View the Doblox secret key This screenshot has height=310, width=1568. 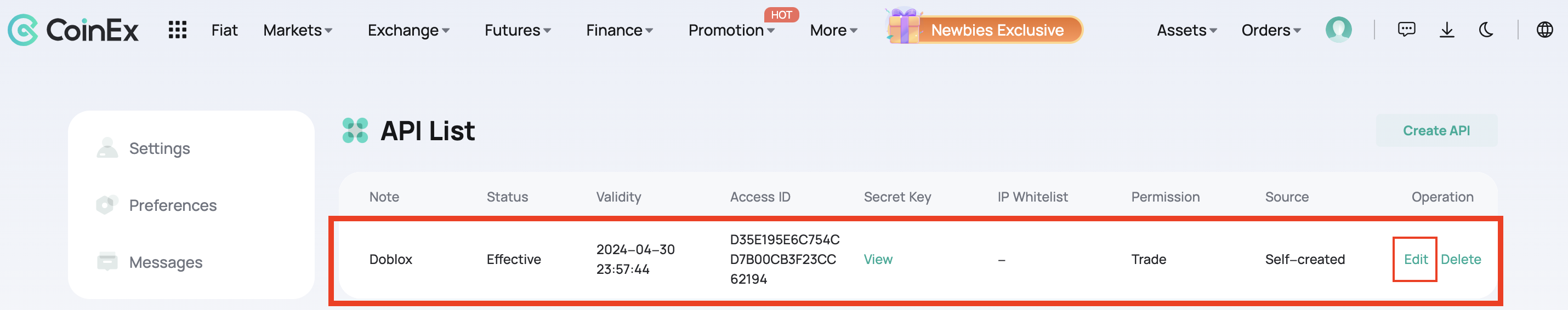(878, 260)
